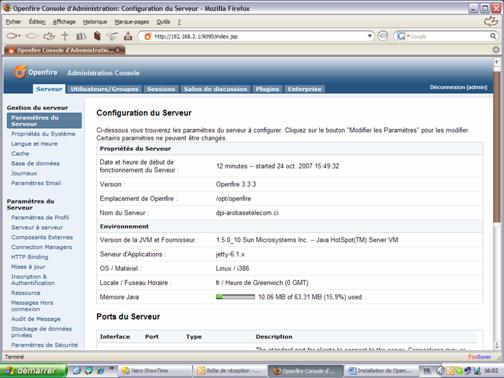Click the shield quick-launch icon on taskbar
The height and width of the screenshot is (378, 504).
coord(88,370)
